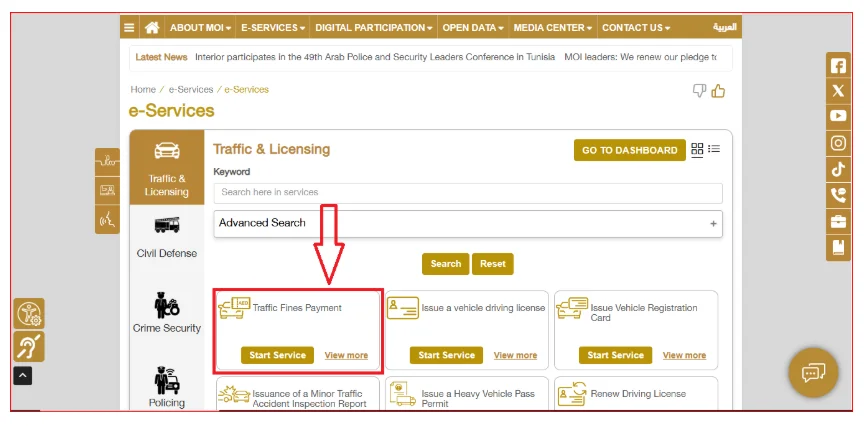Click the driving license card icon

click(403, 308)
